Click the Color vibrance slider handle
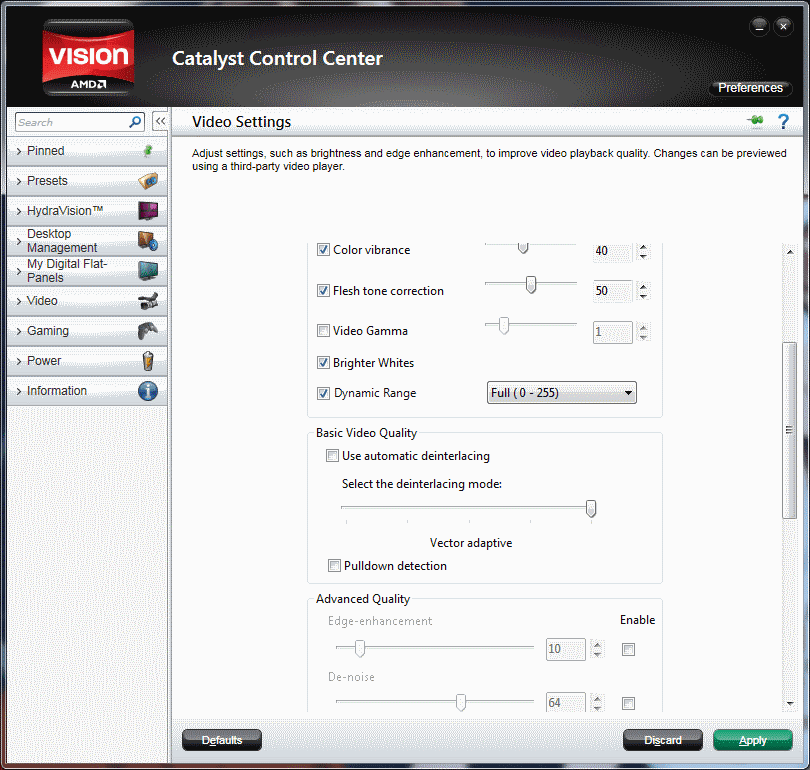 523,248
